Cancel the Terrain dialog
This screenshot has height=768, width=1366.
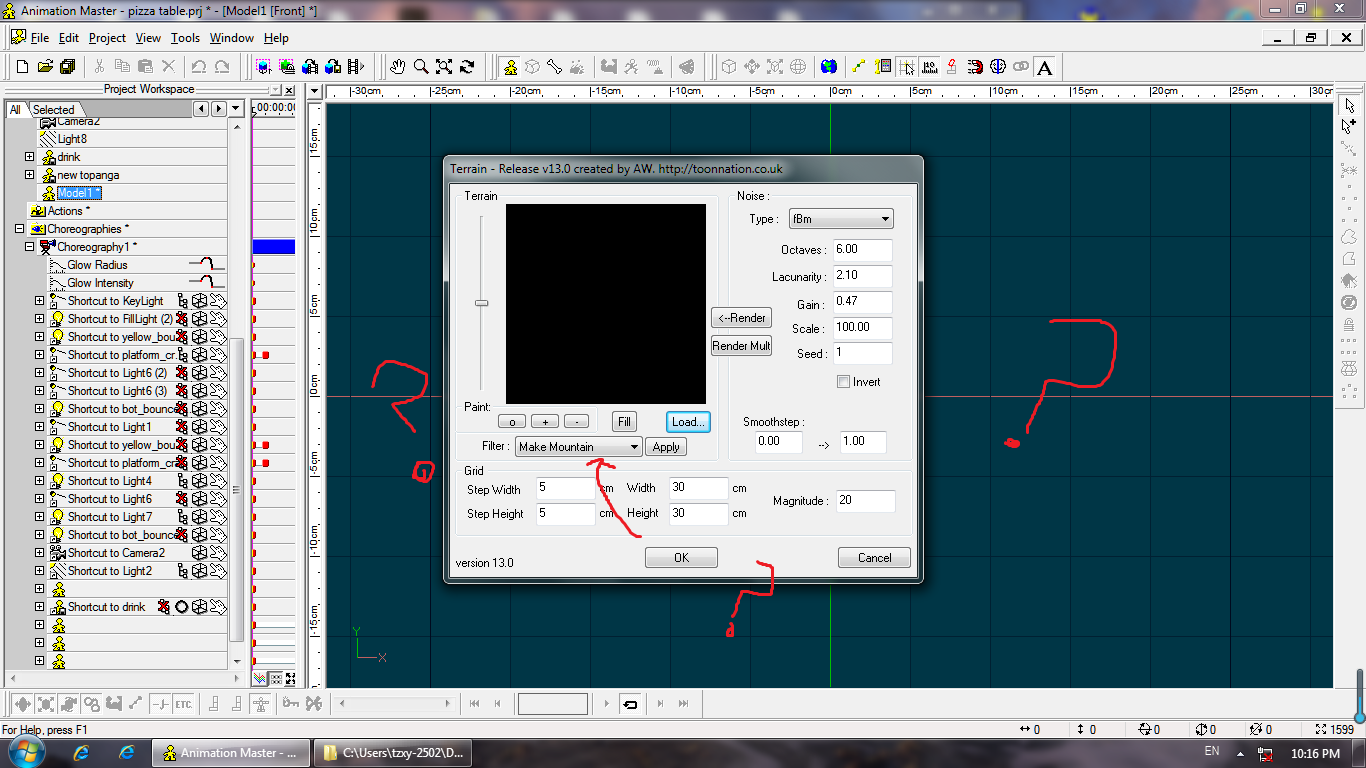point(874,558)
